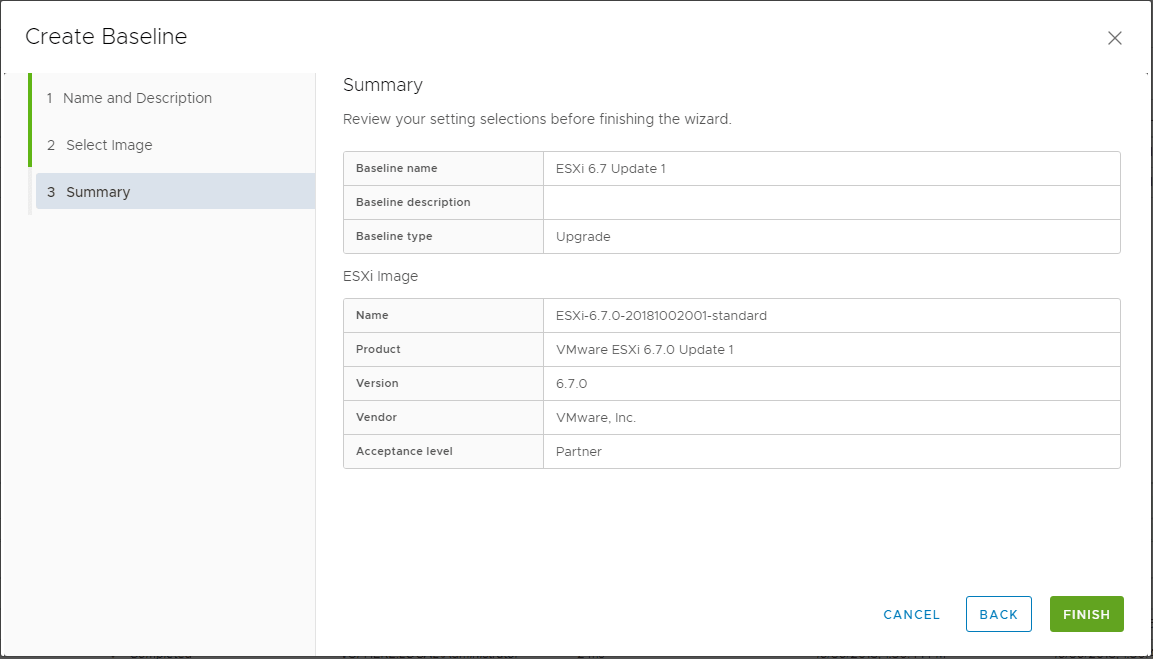Click the 'Product' row label
This screenshot has width=1153, height=659.
point(378,349)
